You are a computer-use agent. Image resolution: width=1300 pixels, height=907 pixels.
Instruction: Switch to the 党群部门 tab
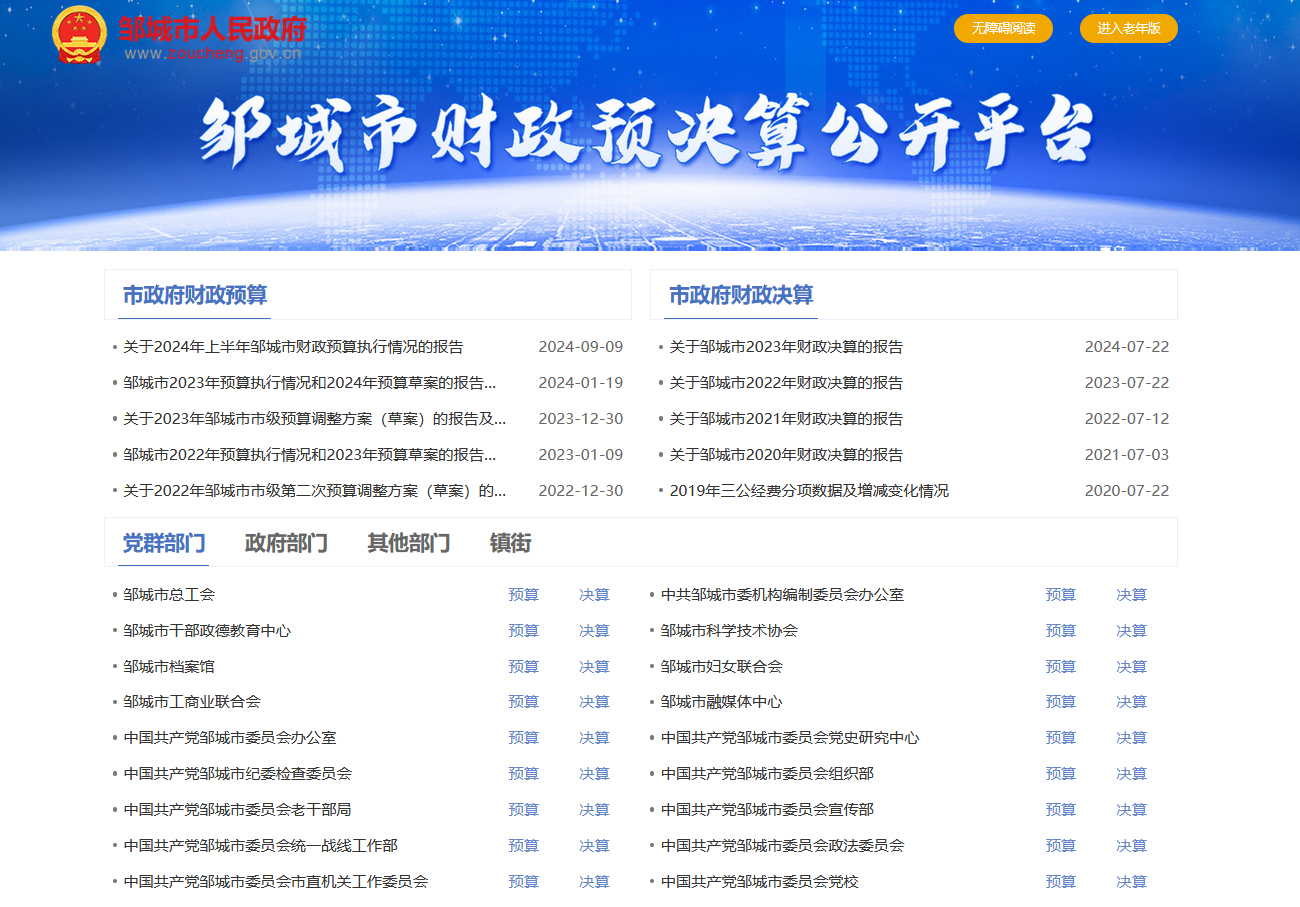164,543
